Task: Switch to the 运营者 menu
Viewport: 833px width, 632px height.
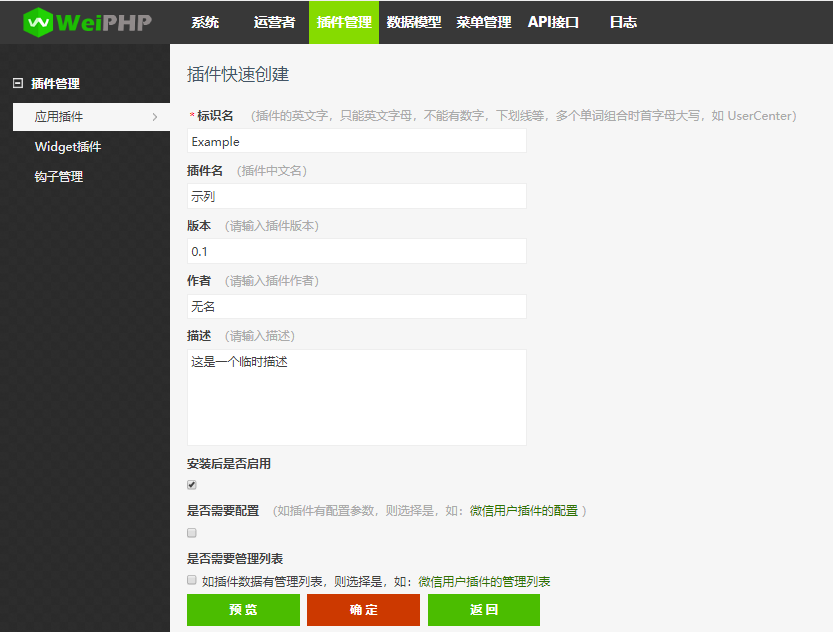Action: pyautogui.click(x=272, y=21)
